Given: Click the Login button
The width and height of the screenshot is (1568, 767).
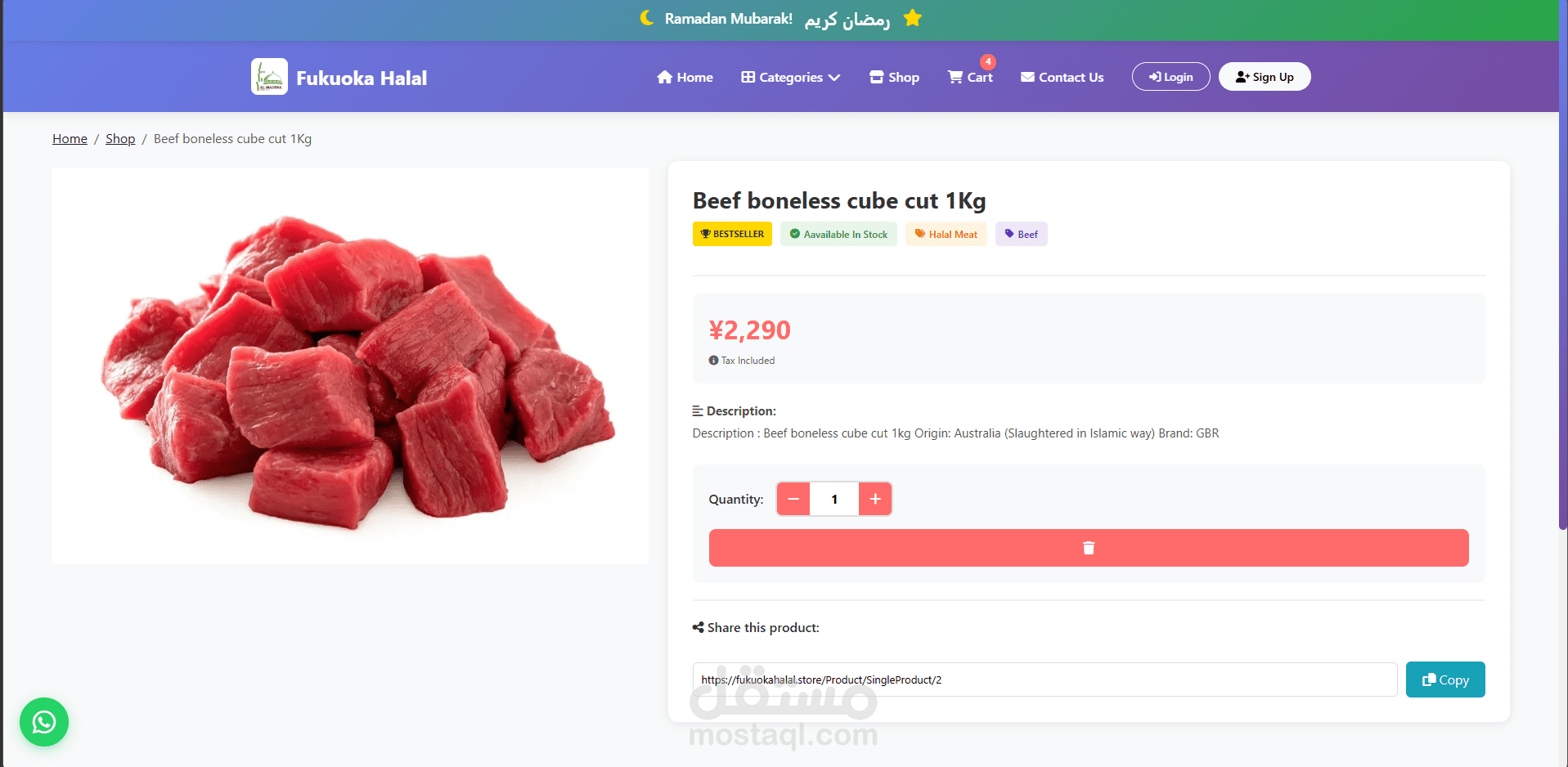Looking at the screenshot, I should 1170,77.
